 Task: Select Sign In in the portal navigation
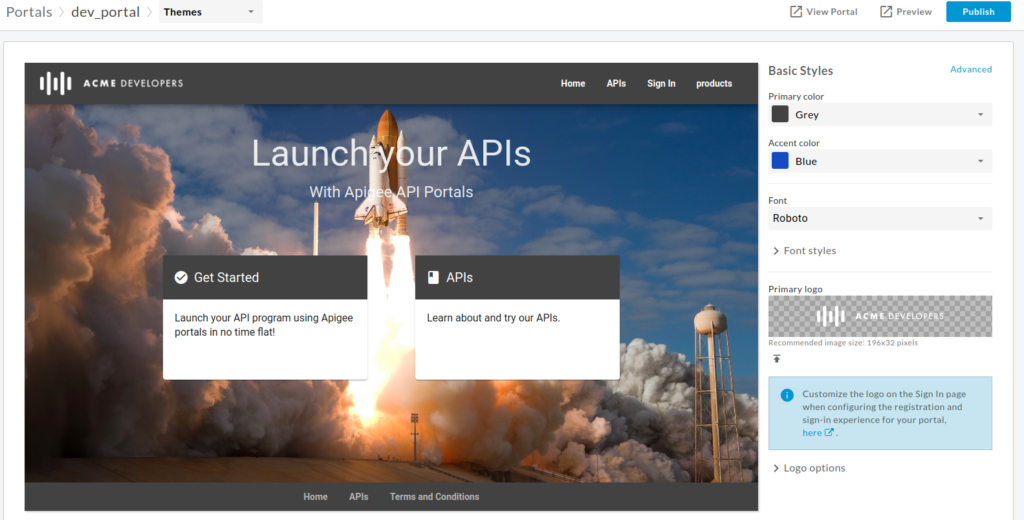(x=661, y=83)
